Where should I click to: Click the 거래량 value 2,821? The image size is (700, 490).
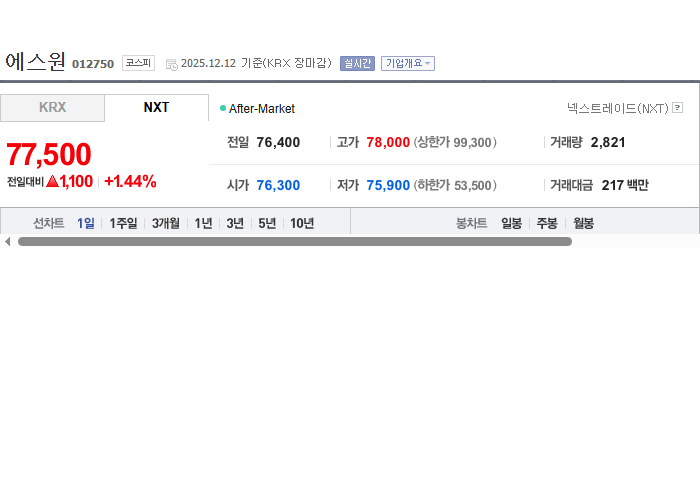[x=608, y=142]
